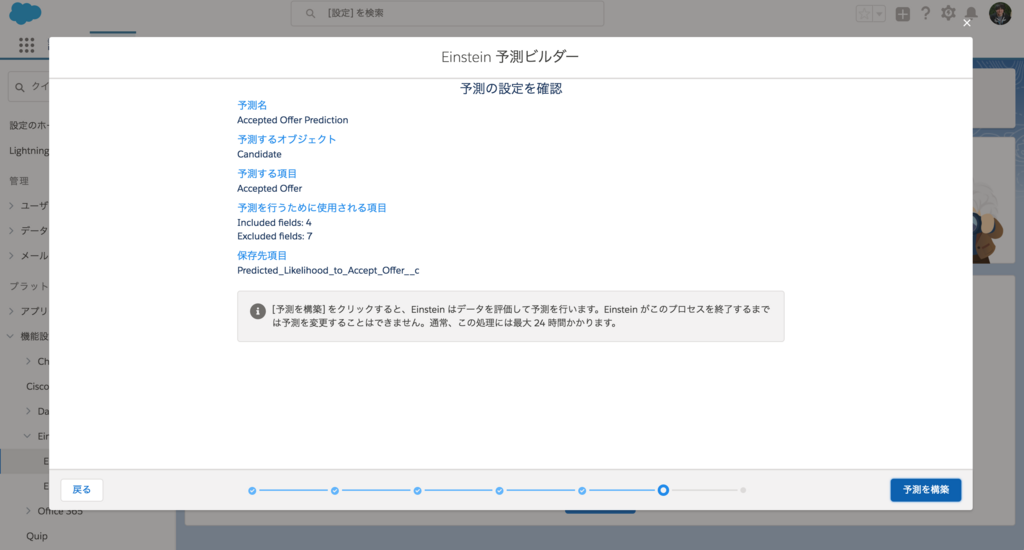The width and height of the screenshot is (1024, 550).
Task: Click the Salesforce cloud logo
Action: (x=25, y=13)
